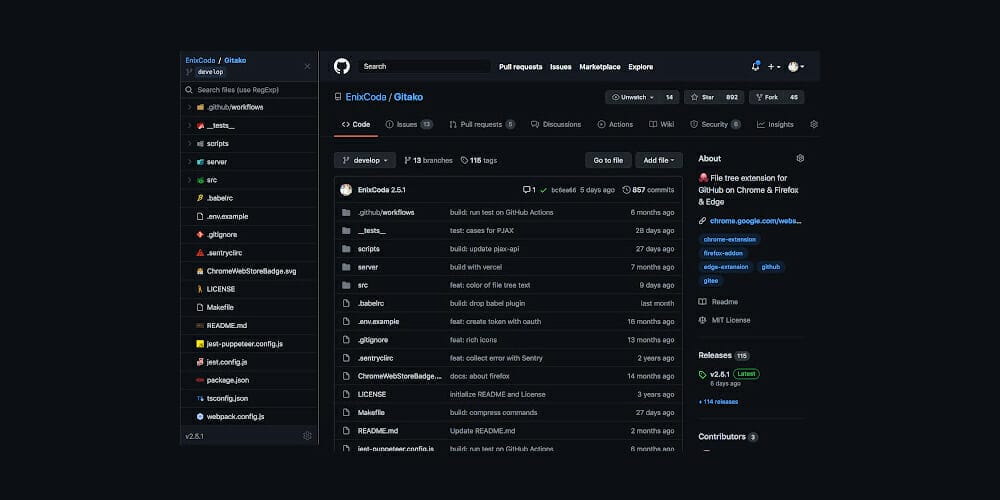Click the GitHub search box

point(423,66)
